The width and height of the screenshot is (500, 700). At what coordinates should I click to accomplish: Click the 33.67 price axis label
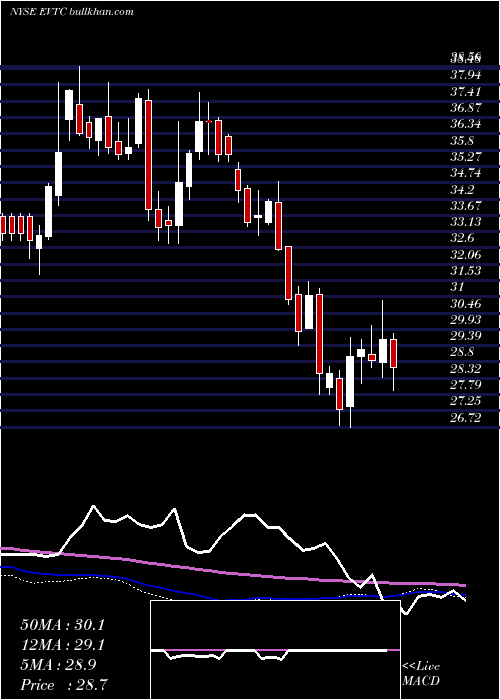point(466,205)
